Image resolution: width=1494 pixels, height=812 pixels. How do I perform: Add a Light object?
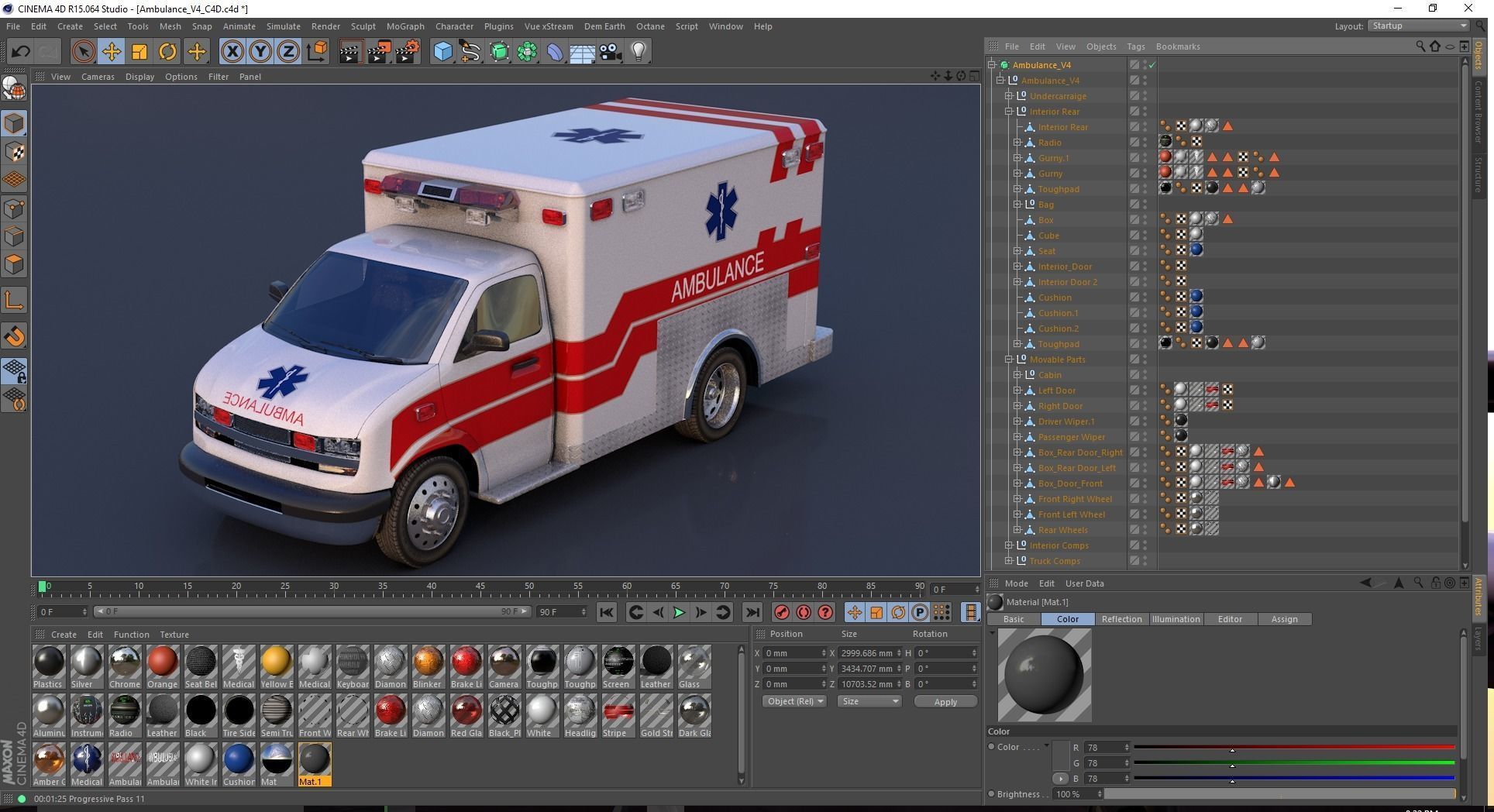click(x=639, y=52)
